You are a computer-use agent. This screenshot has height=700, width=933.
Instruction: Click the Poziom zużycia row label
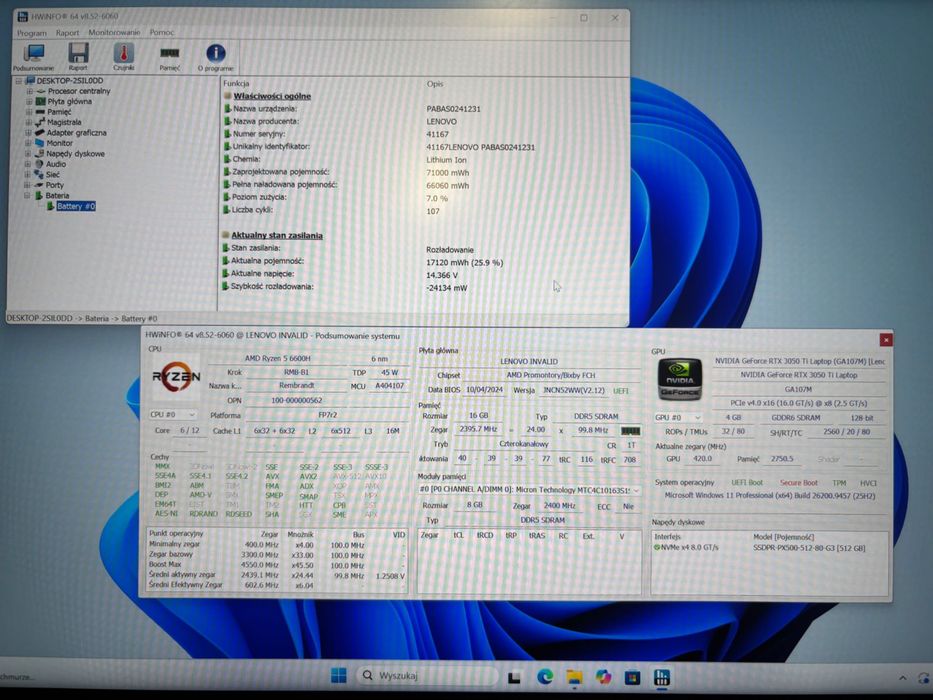pos(259,197)
